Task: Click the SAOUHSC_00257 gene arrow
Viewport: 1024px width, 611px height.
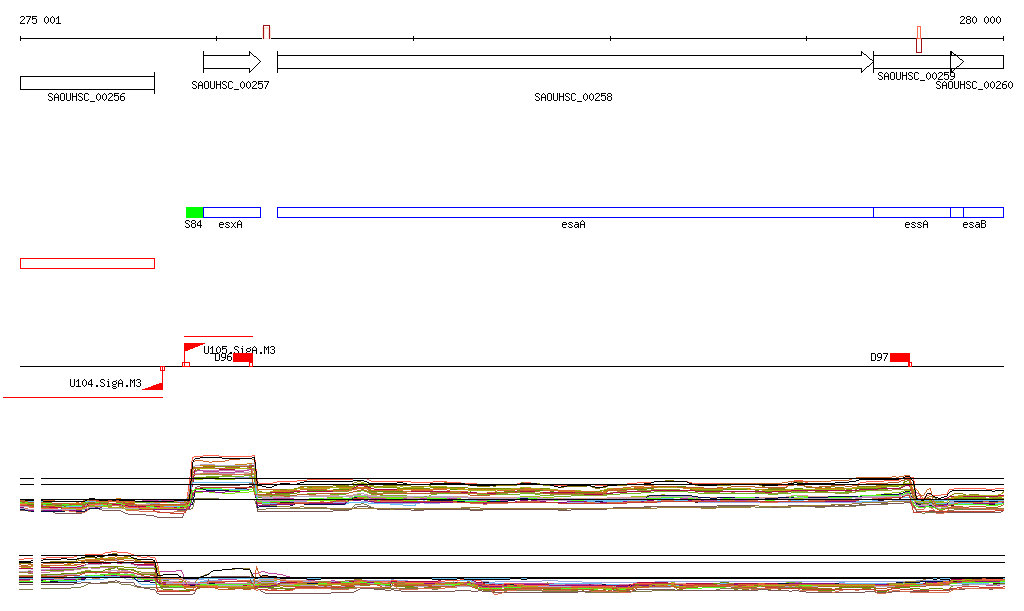Action: tap(231, 62)
